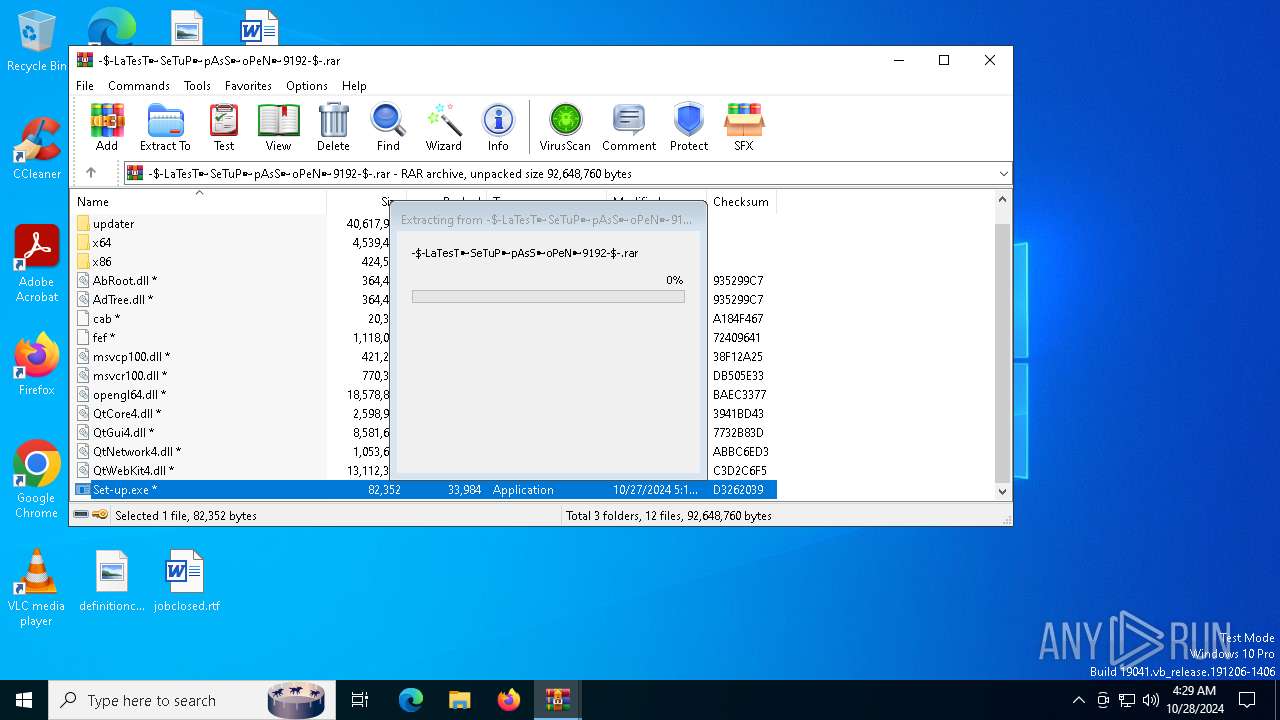Image resolution: width=1280 pixels, height=720 pixels.
Task: Select the AdTree.dll file
Action: pos(123,300)
